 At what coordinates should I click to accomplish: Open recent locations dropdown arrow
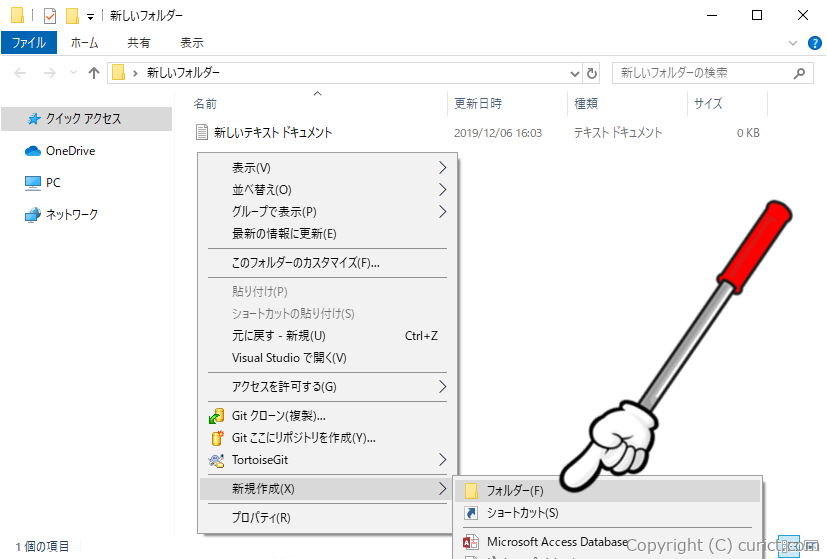click(73, 73)
